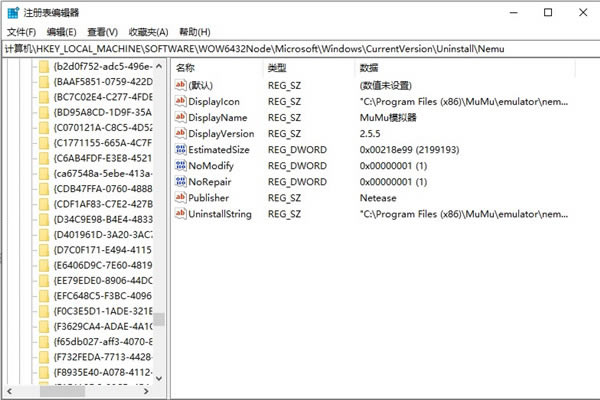This screenshot has height=400, width=600.
Task: Click the Registry Editor app icon in title bar
Action: 12,12
